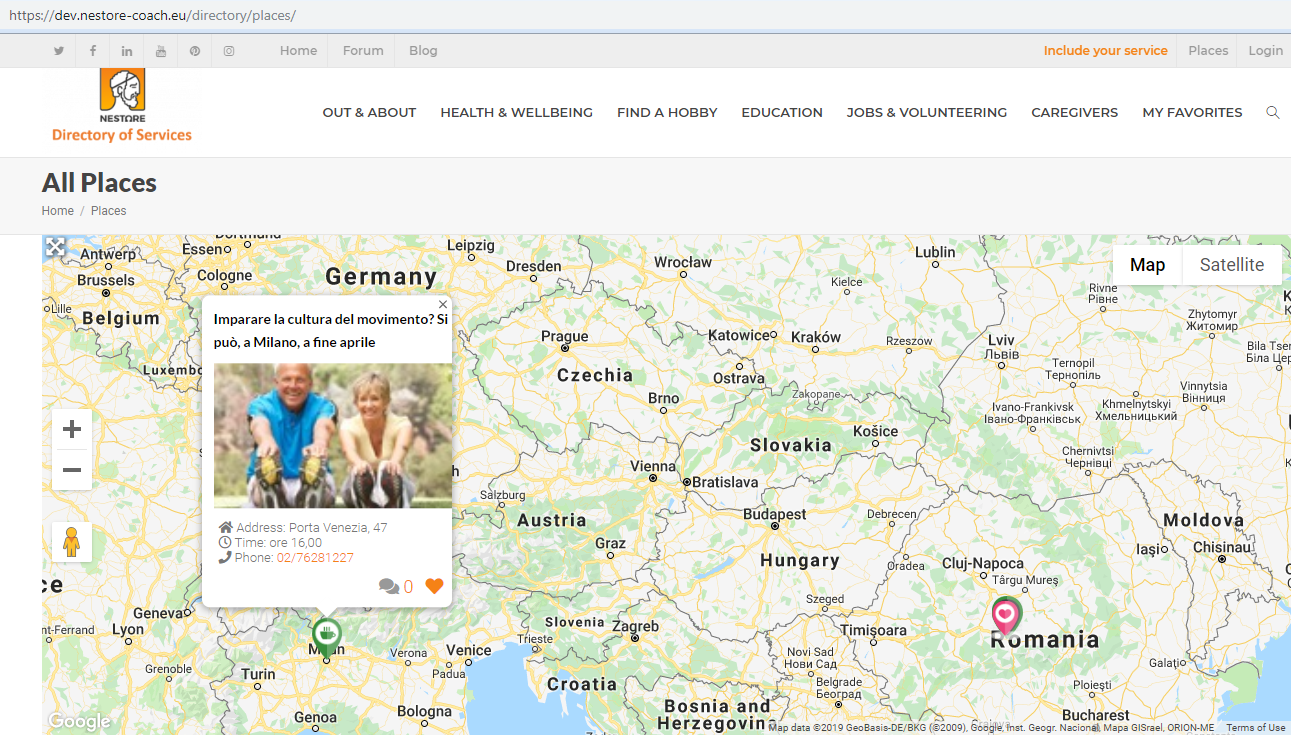
Task: Click the orange heart favorite icon
Action: pyautogui.click(x=434, y=586)
